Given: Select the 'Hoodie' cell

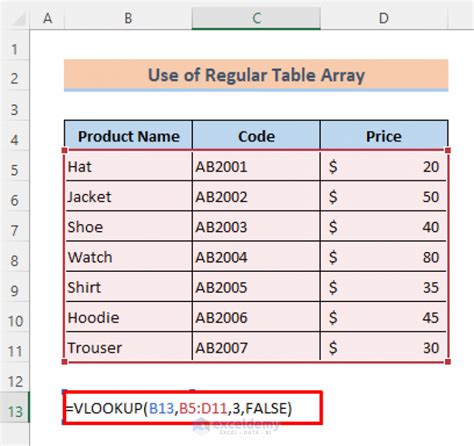Looking at the screenshot, I should pos(128,317).
